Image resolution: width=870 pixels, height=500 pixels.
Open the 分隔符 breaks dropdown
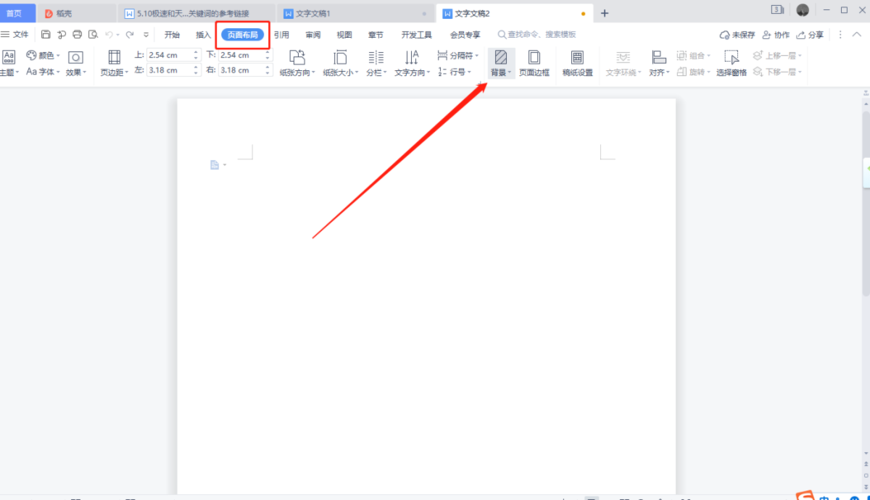pyautogui.click(x=458, y=56)
